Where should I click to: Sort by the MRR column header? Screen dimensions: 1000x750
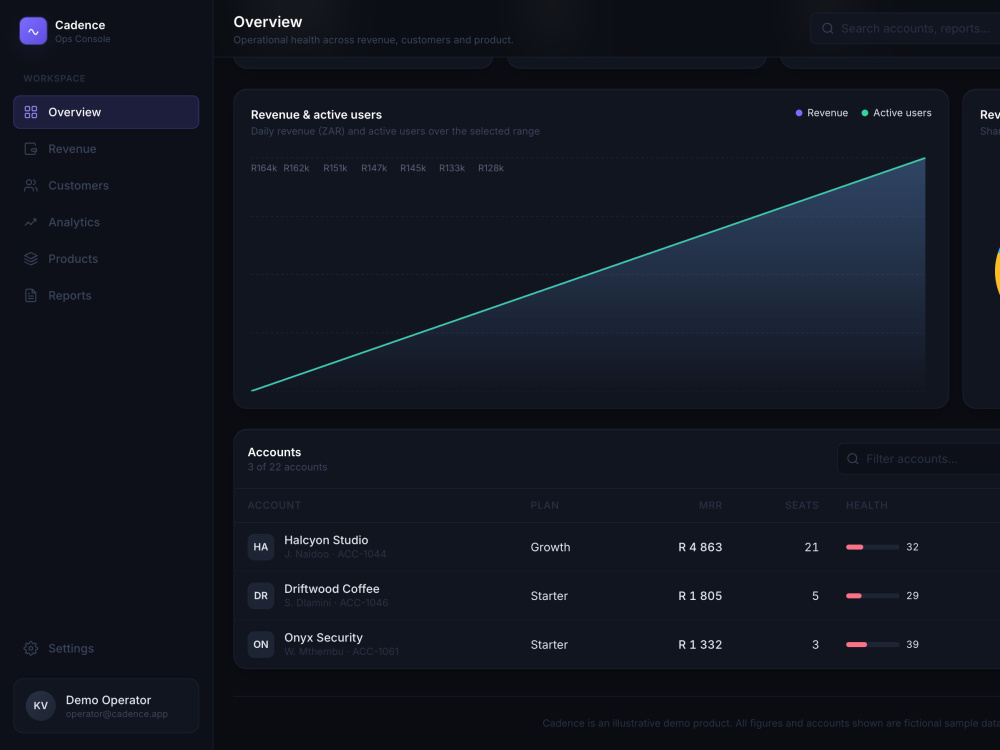(710, 505)
